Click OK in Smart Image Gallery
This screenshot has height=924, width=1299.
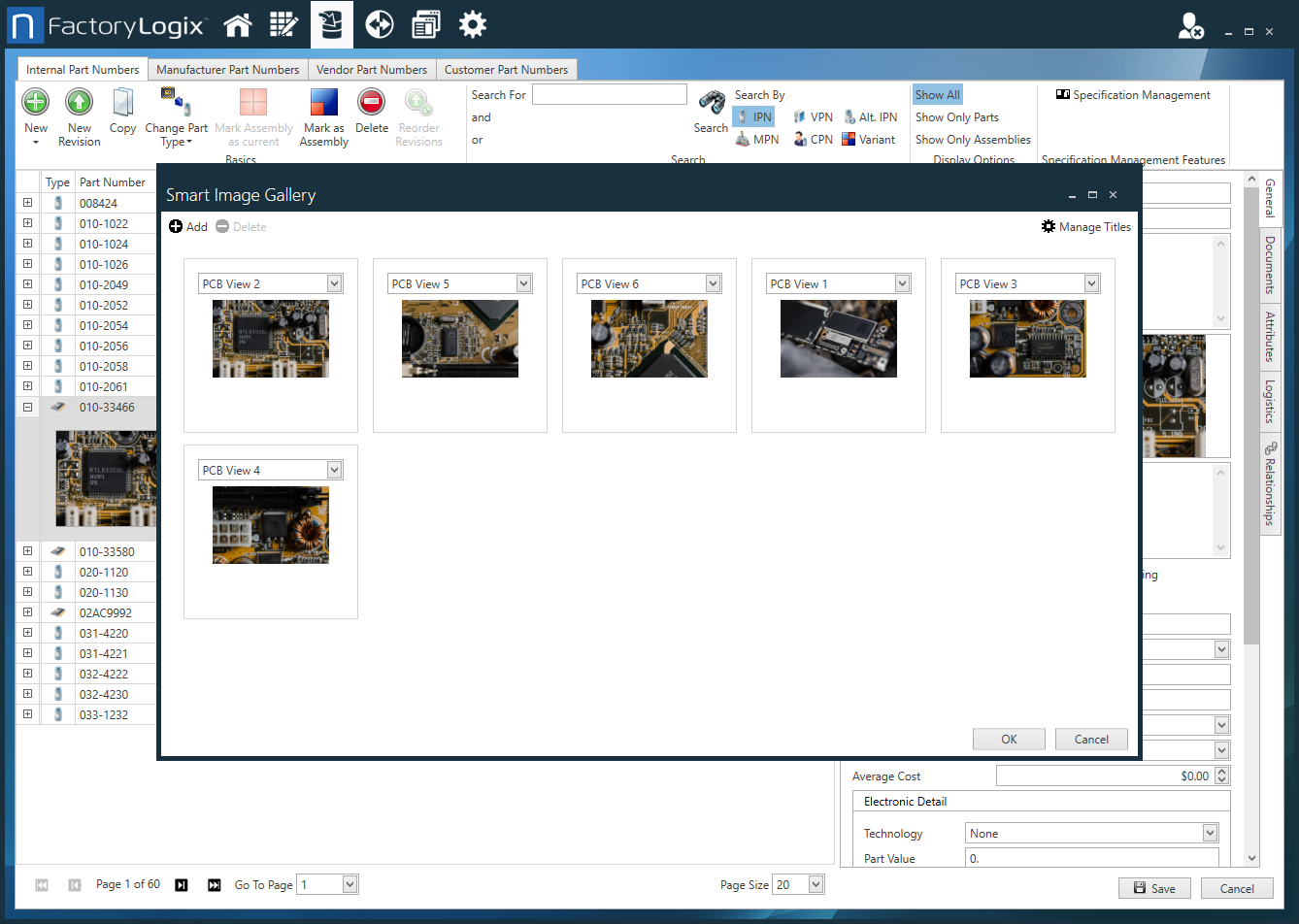click(1009, 740)
